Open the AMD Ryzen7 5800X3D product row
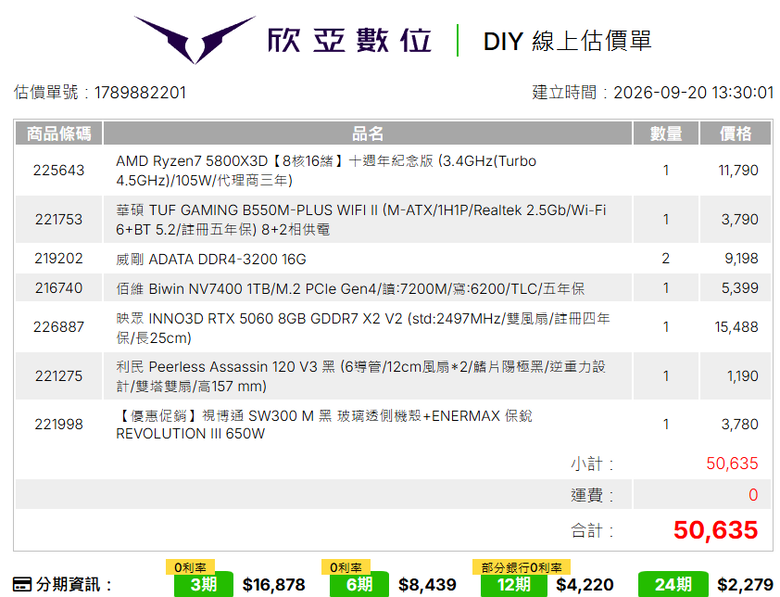The image size is (780, 597). pos(393,170)
